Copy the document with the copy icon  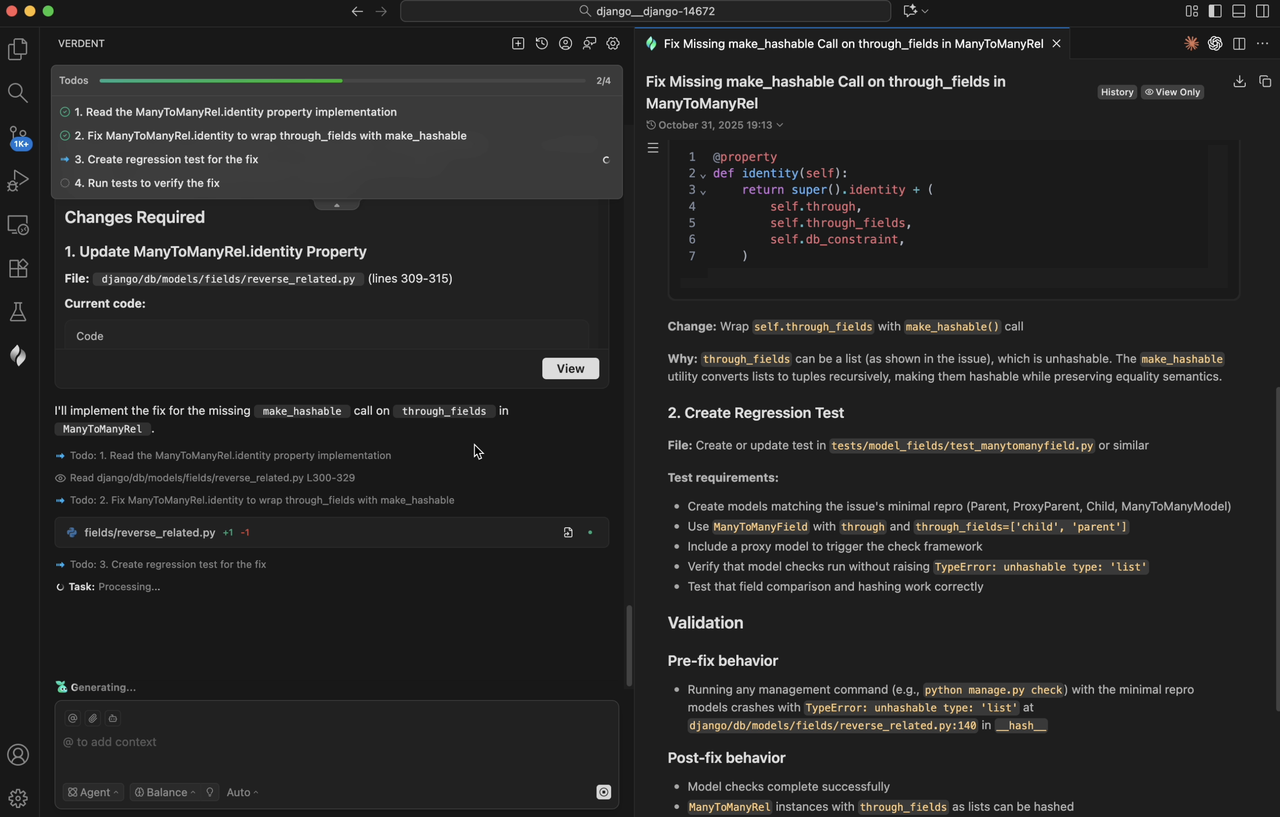(x=1265, y=82)
